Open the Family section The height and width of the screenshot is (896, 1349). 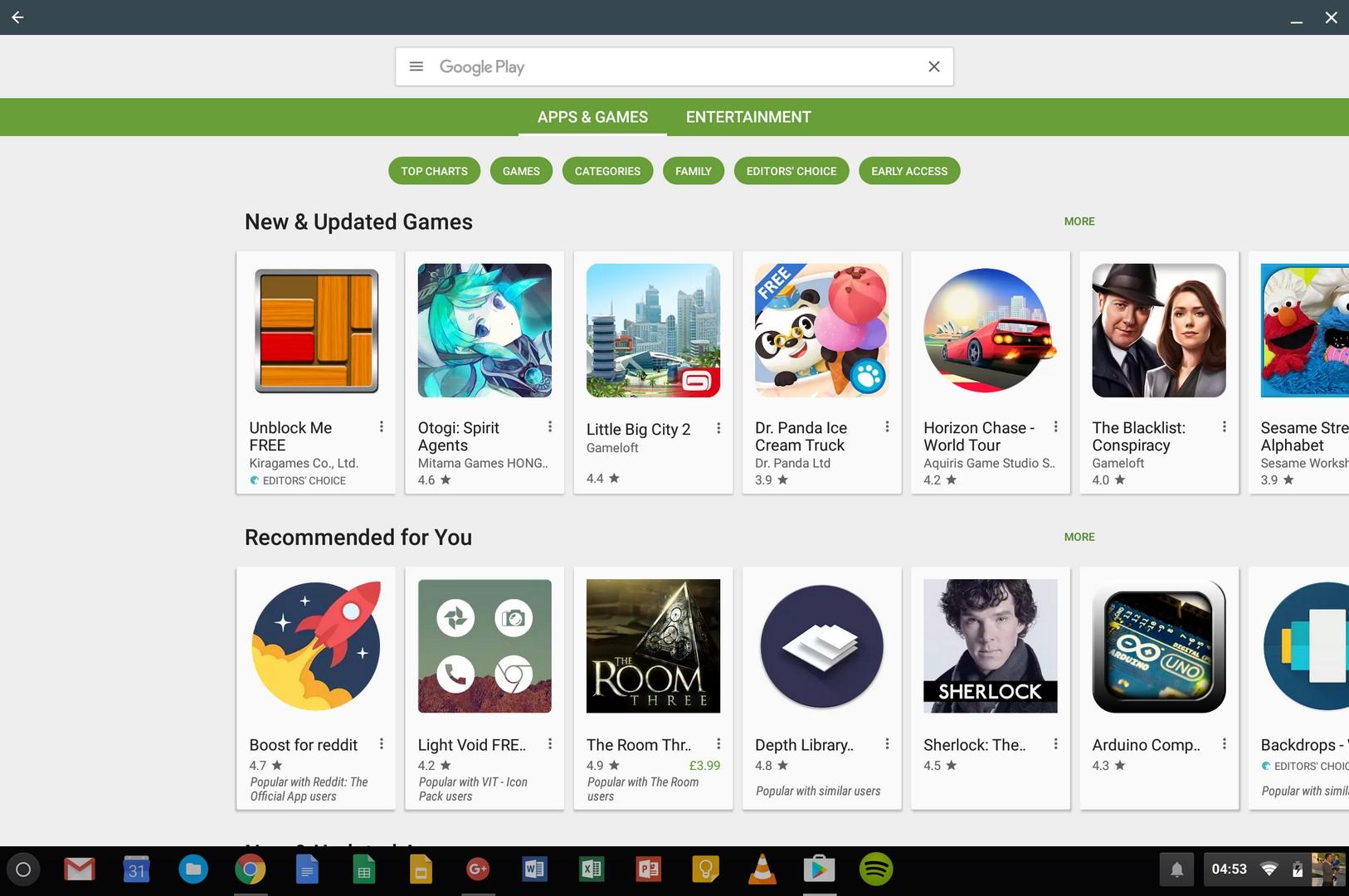[x=694, y=171]
